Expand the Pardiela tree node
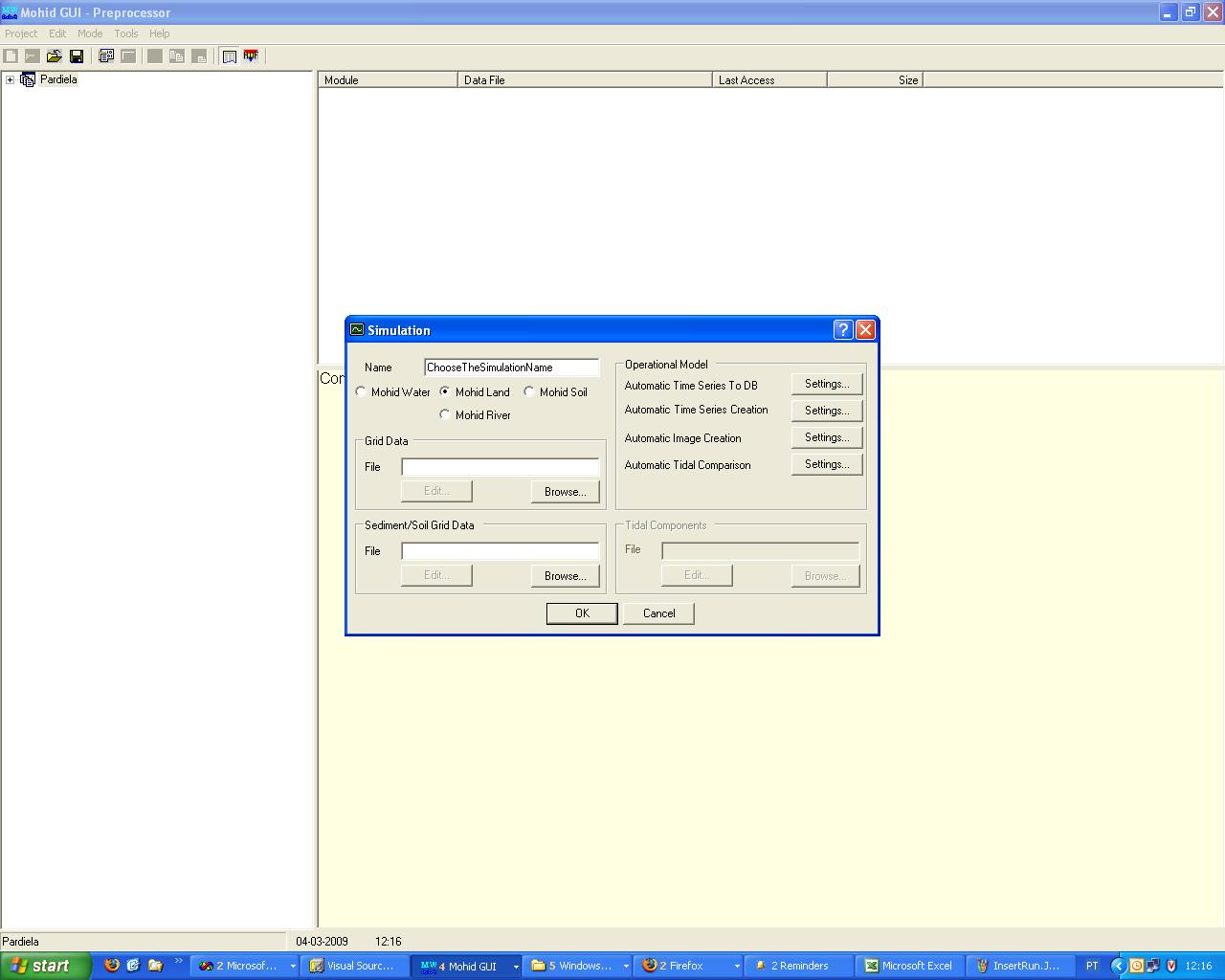1225x980 pixels. pyautogui.click(x=10, y=79)
